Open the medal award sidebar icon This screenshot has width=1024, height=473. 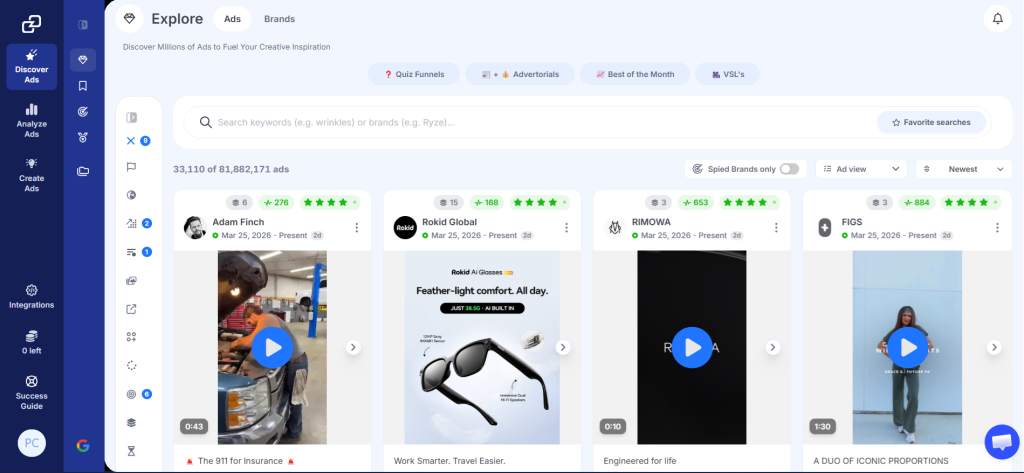click(83, 137)
